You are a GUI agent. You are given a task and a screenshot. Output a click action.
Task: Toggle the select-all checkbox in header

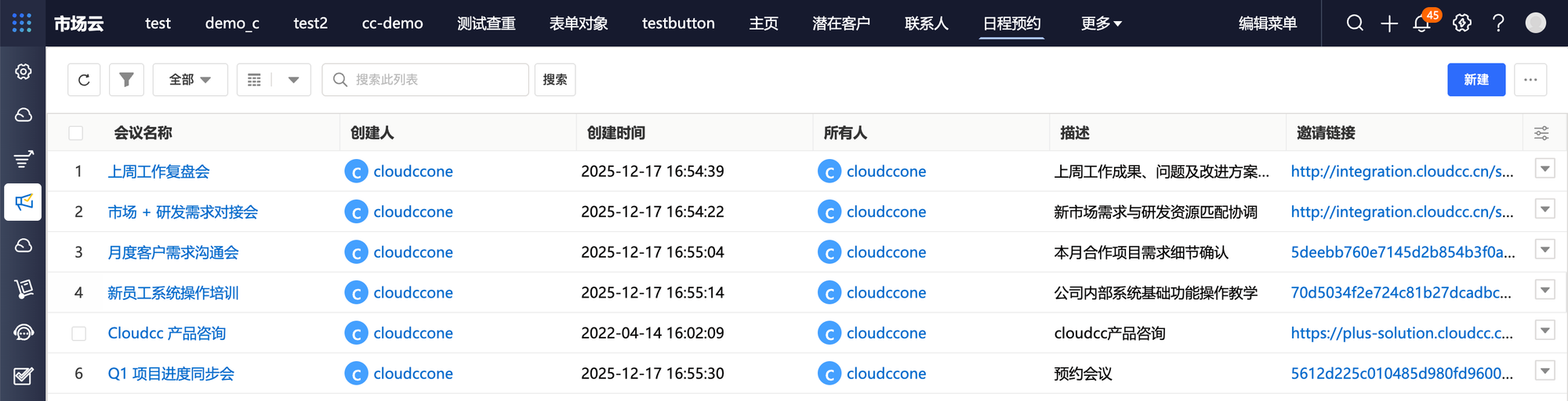pos(76,133)
